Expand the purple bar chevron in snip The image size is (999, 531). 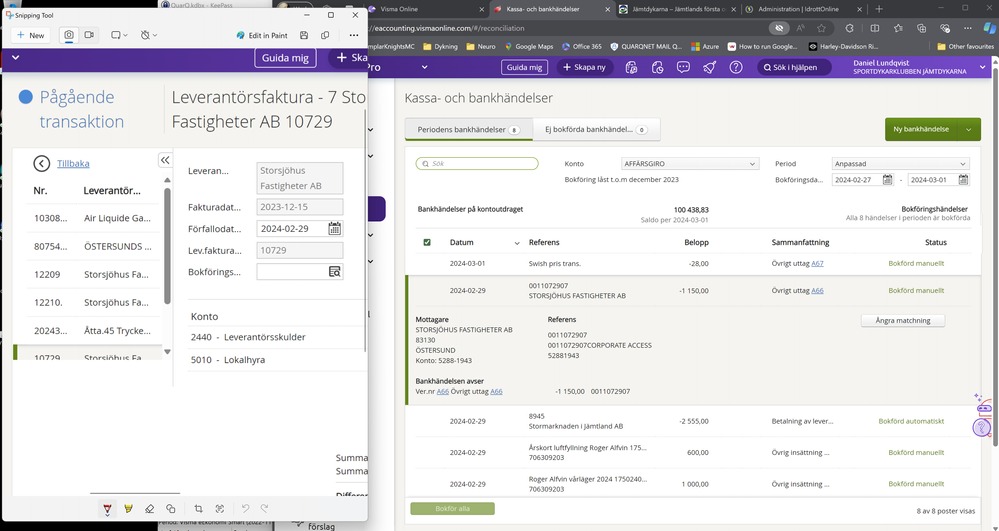coord(15,57)
